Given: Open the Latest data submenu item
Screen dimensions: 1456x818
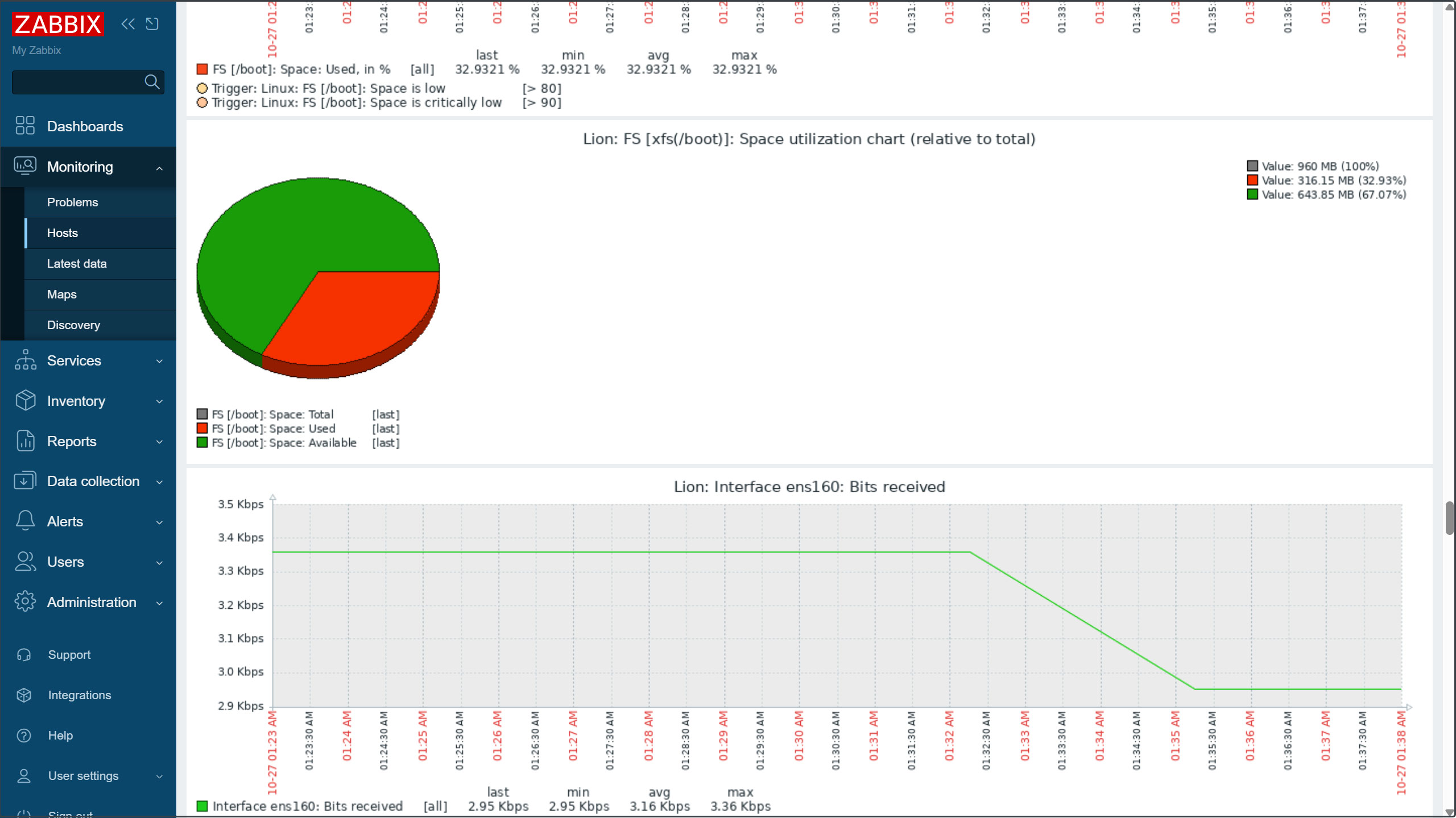Looking at the screenshot, I should [77, 264].
